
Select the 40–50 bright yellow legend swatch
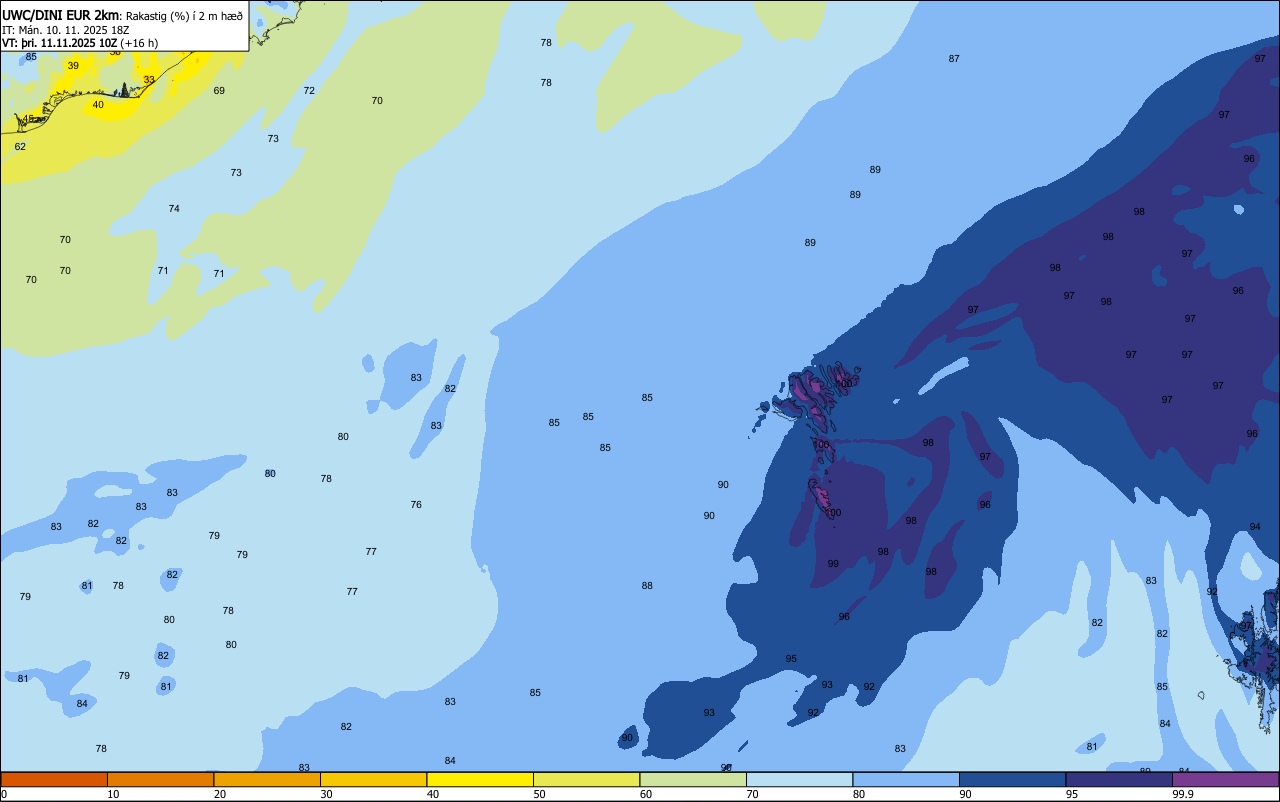pos(480,779)
